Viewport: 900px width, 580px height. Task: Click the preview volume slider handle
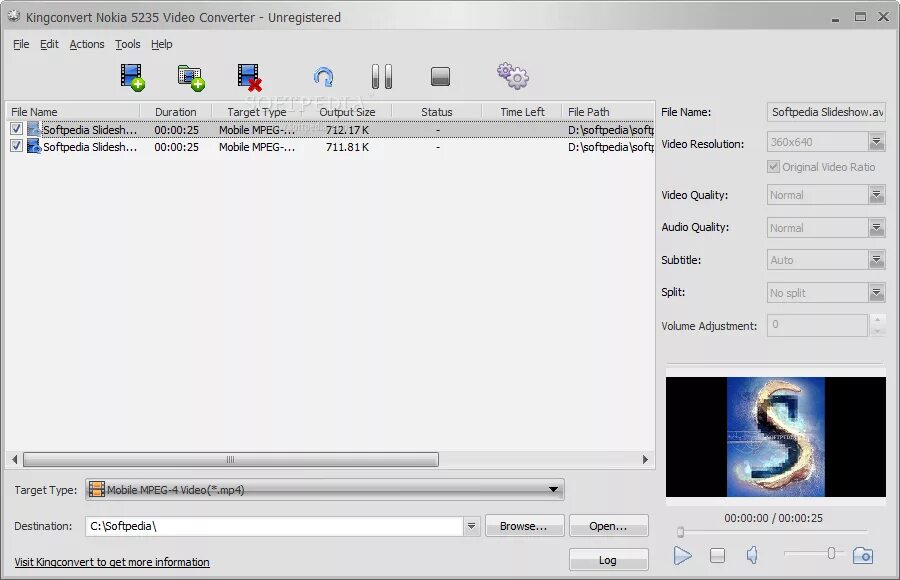[x=831, y=553]
